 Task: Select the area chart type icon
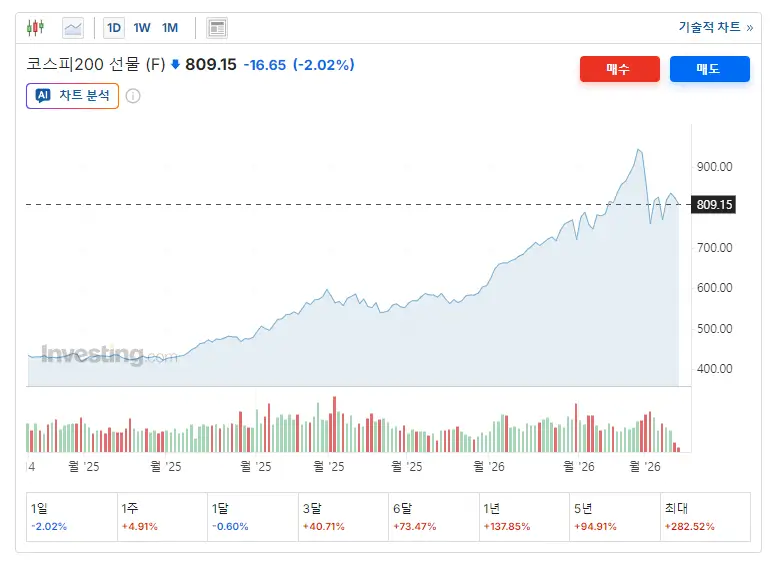73,28
